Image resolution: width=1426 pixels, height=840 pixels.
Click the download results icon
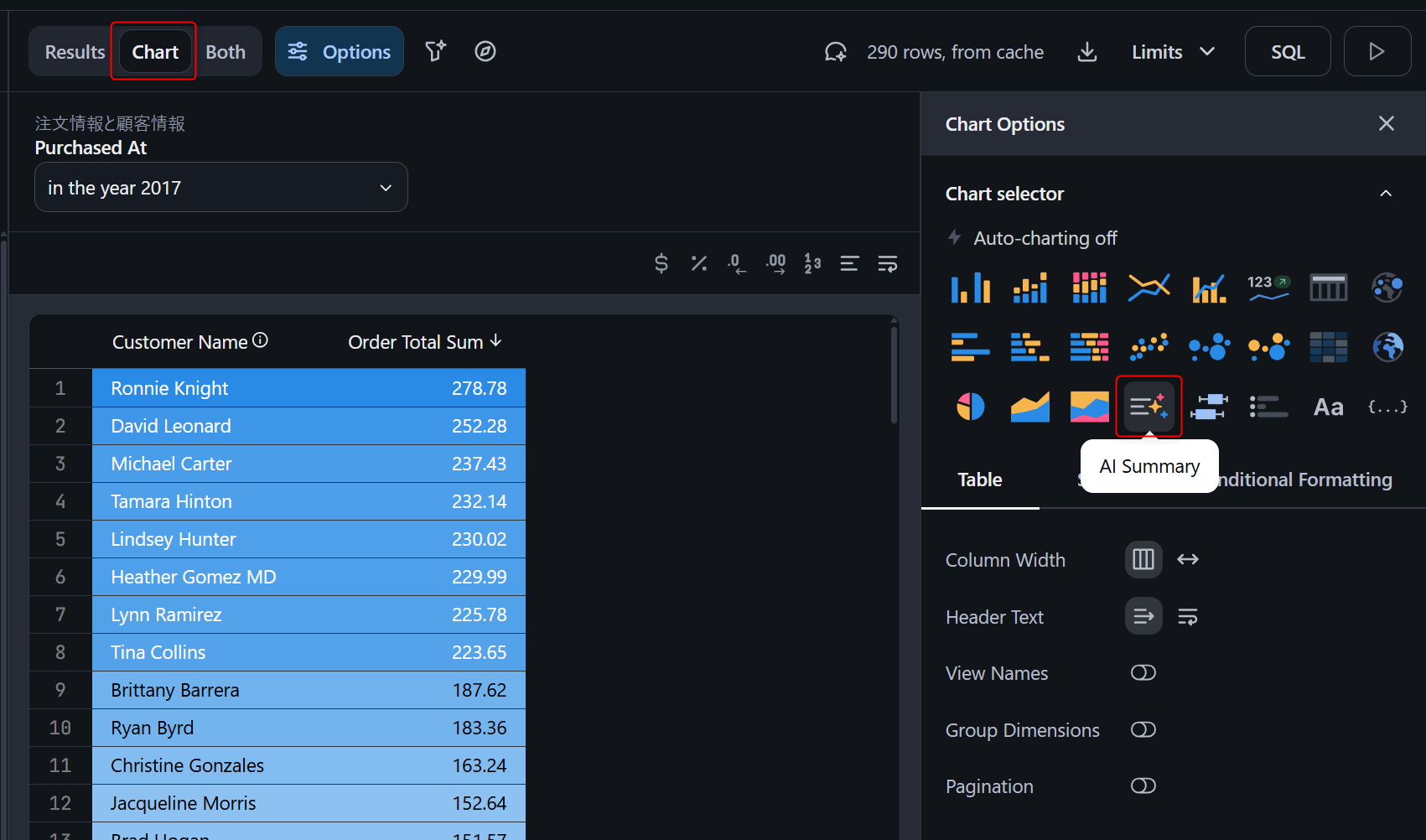click(x=1086, y=52)
